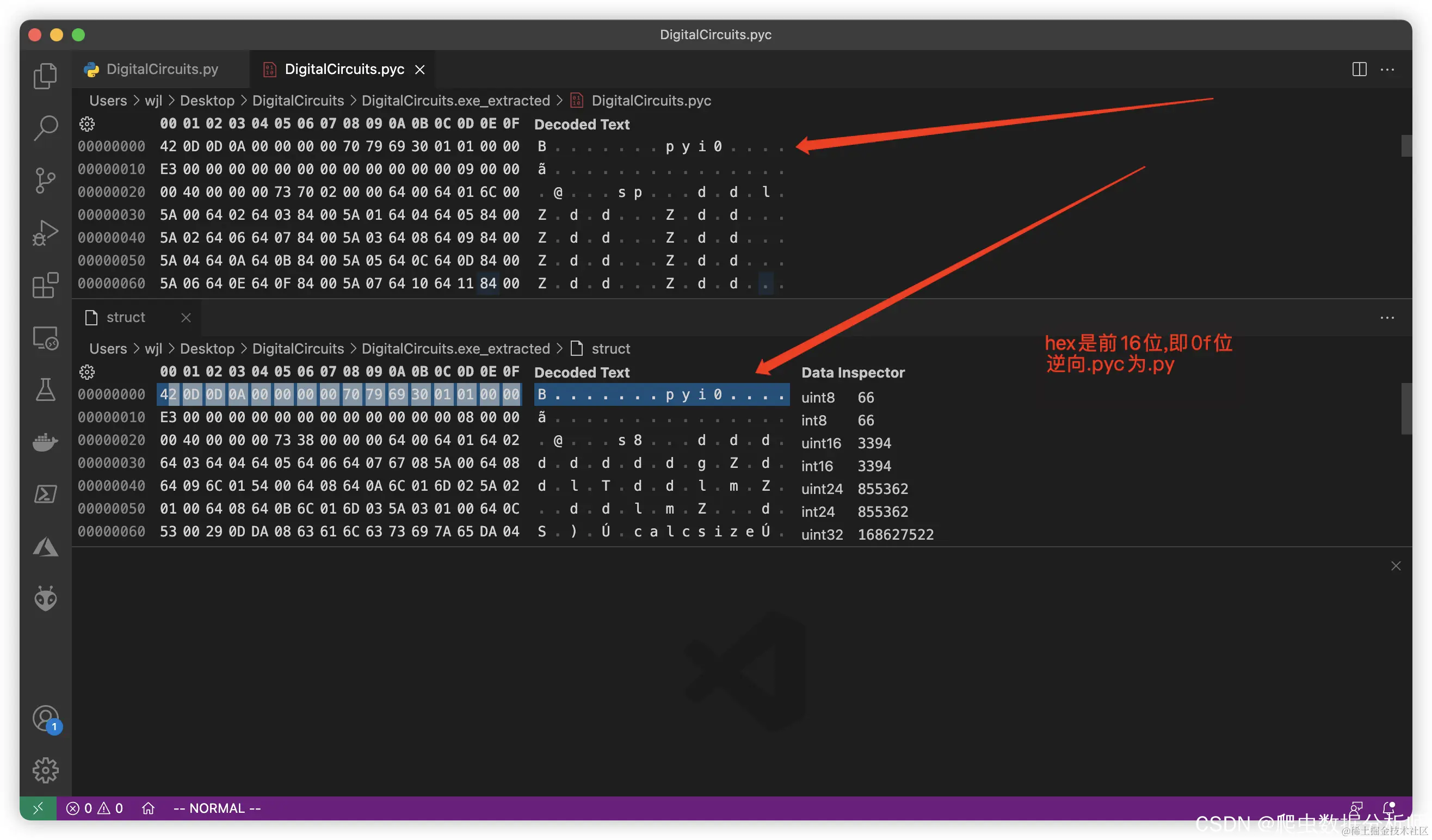This screenshot has width=1432, height=840.
Task: Open hex editor settings gear in top pane
Action: click(x=87, y=124)
